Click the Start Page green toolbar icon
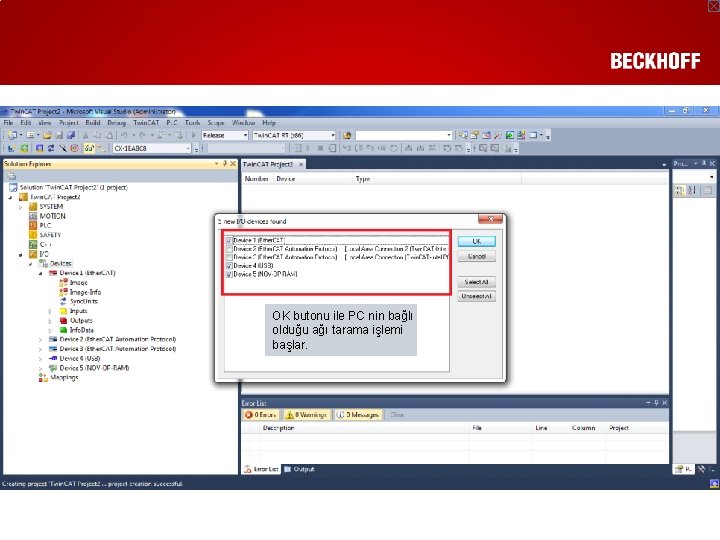 pos(509,135)
